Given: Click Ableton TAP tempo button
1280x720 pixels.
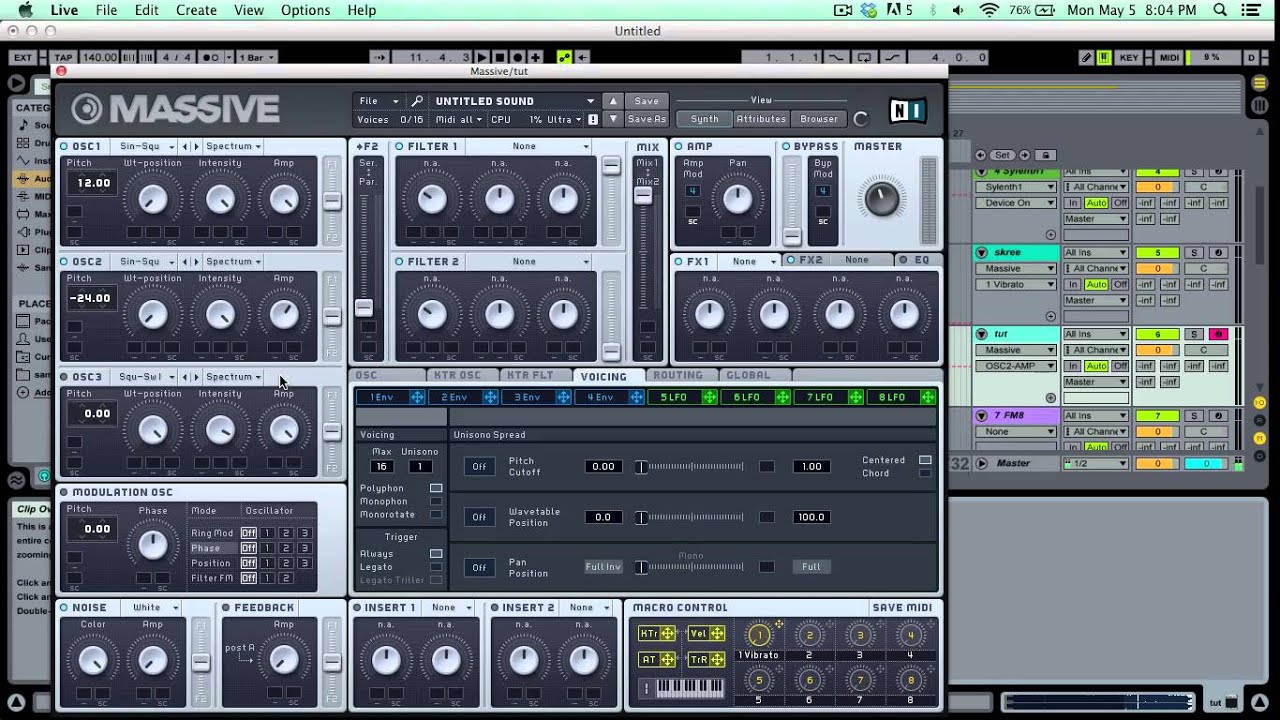Looking at the screenshot, I should [63, 58].
